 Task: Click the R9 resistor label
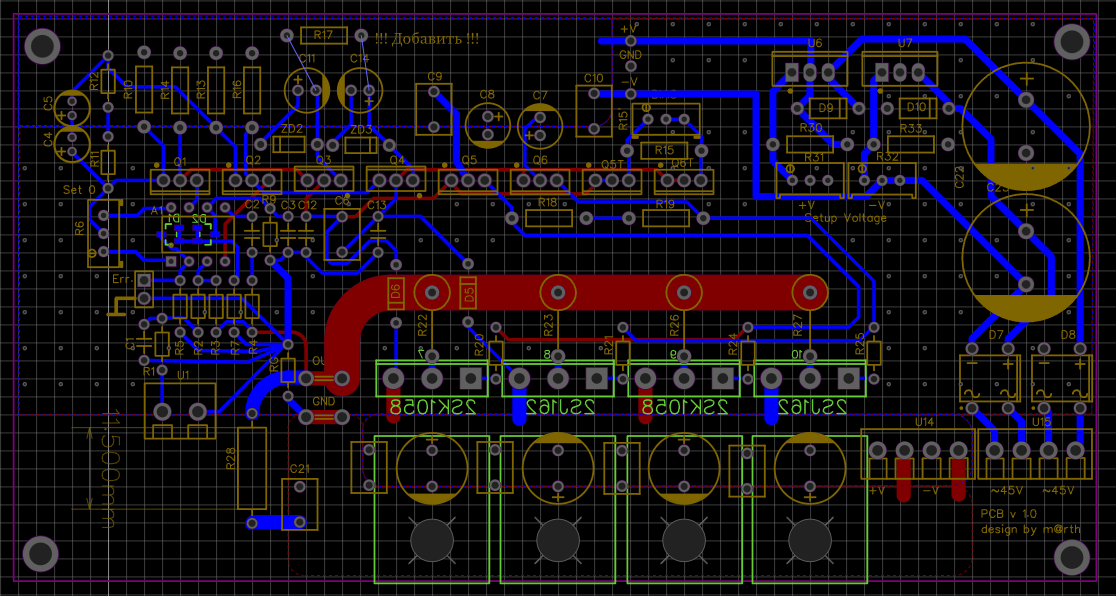click(x=268, y=199)
